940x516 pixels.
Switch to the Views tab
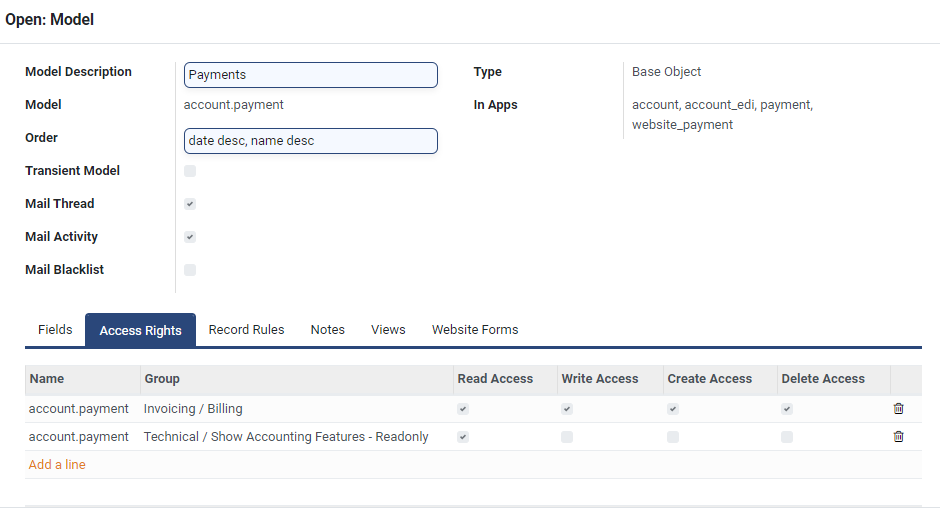click(388, 330)
